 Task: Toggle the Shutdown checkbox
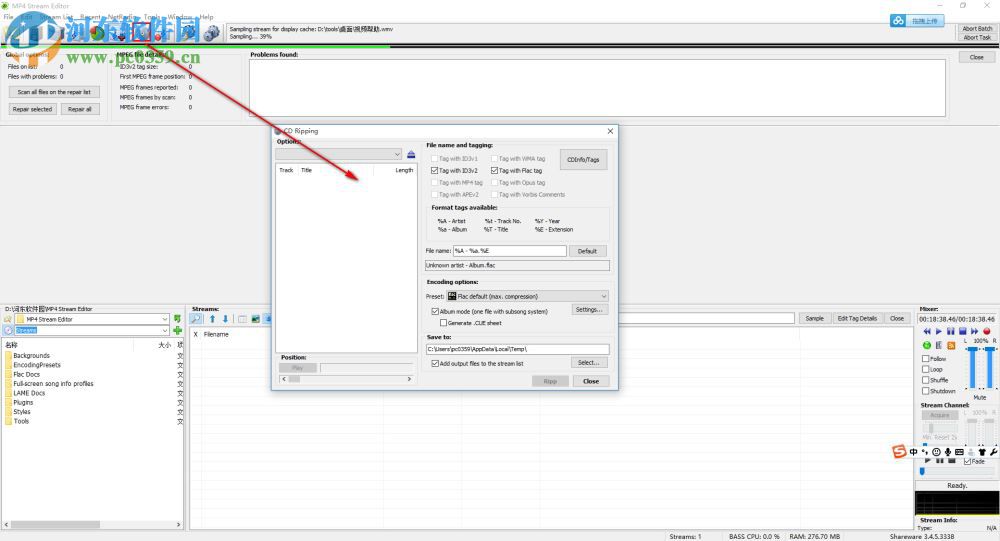coord(925,391)
